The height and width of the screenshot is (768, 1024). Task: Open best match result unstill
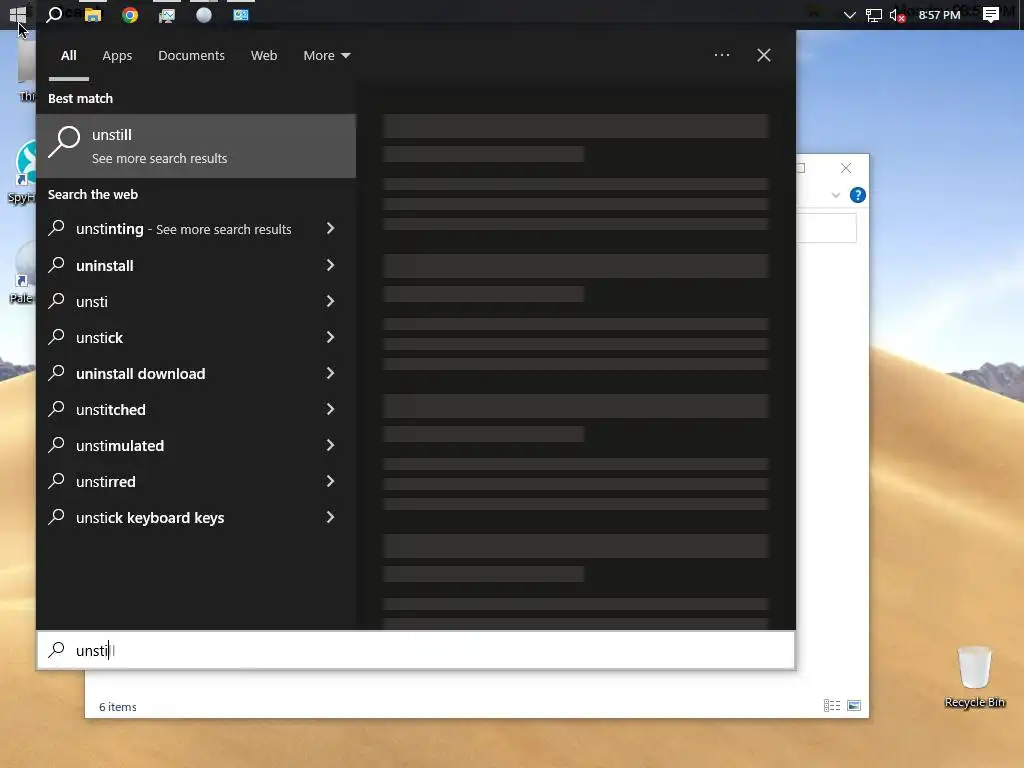coord(196,146)
